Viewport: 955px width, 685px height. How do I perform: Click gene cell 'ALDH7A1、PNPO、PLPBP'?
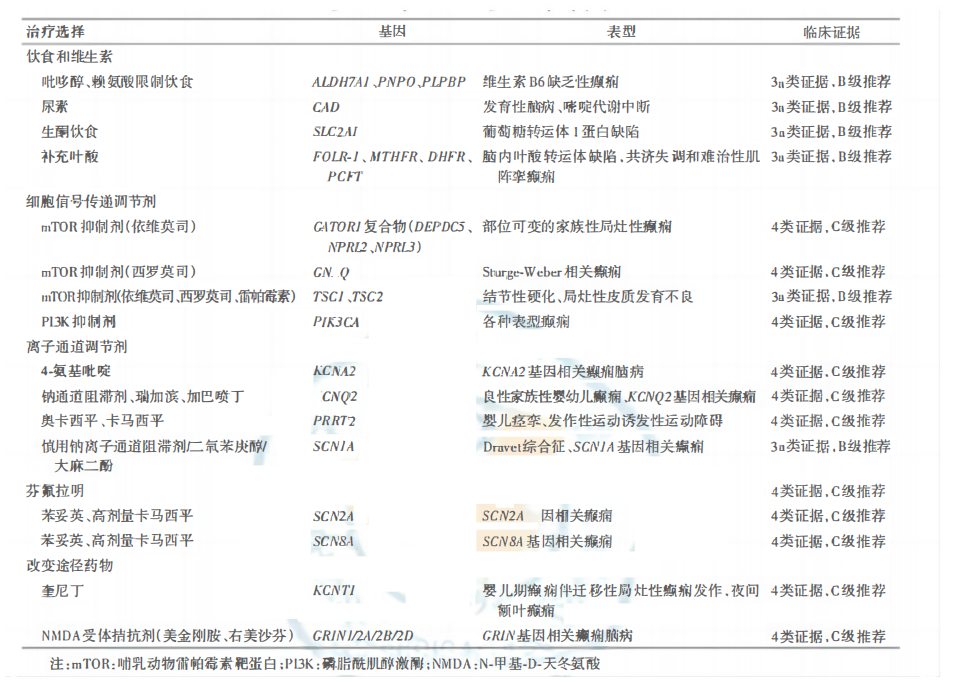[389, 82]
